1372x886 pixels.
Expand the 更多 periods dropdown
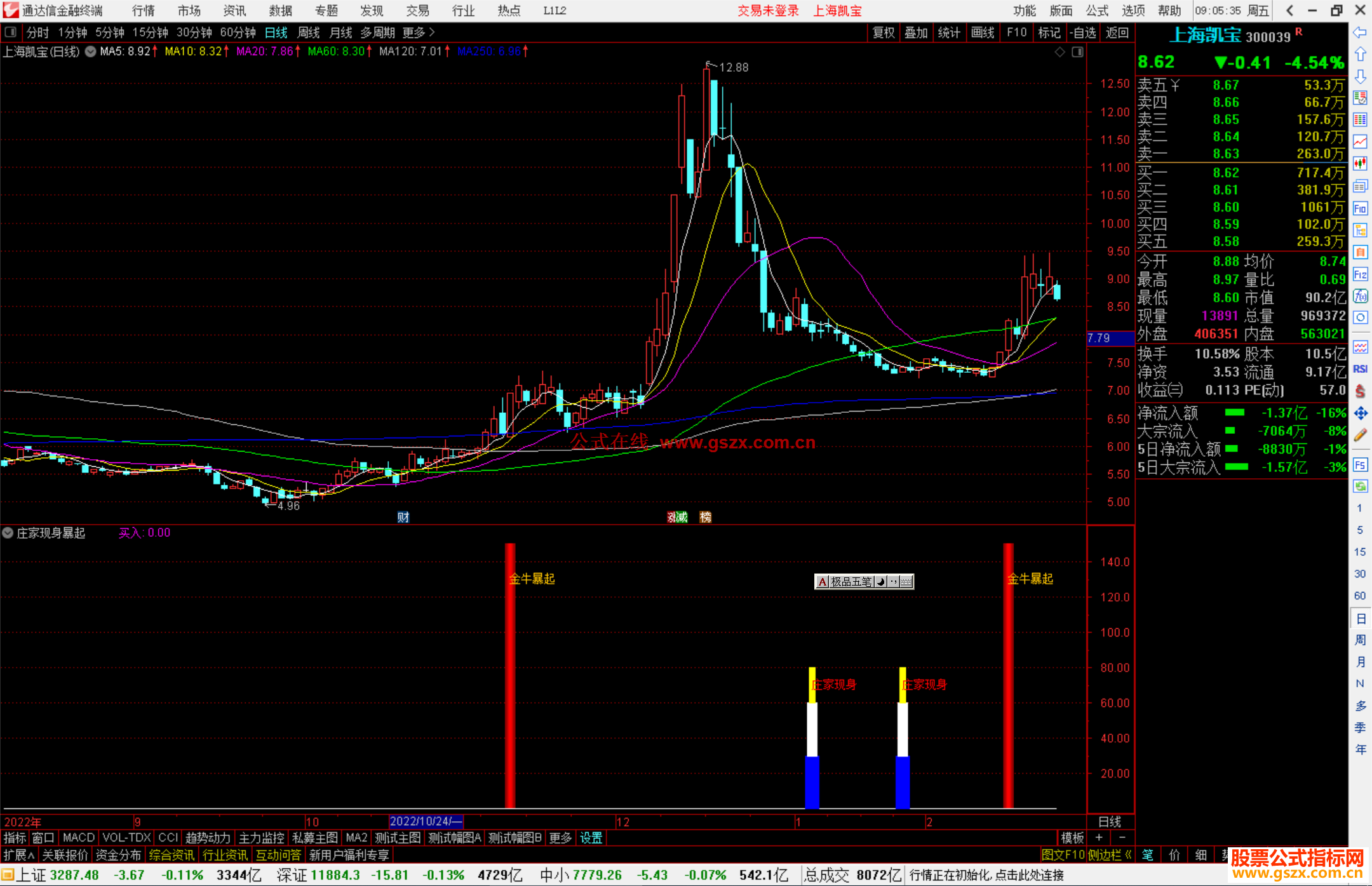[419, 32]
